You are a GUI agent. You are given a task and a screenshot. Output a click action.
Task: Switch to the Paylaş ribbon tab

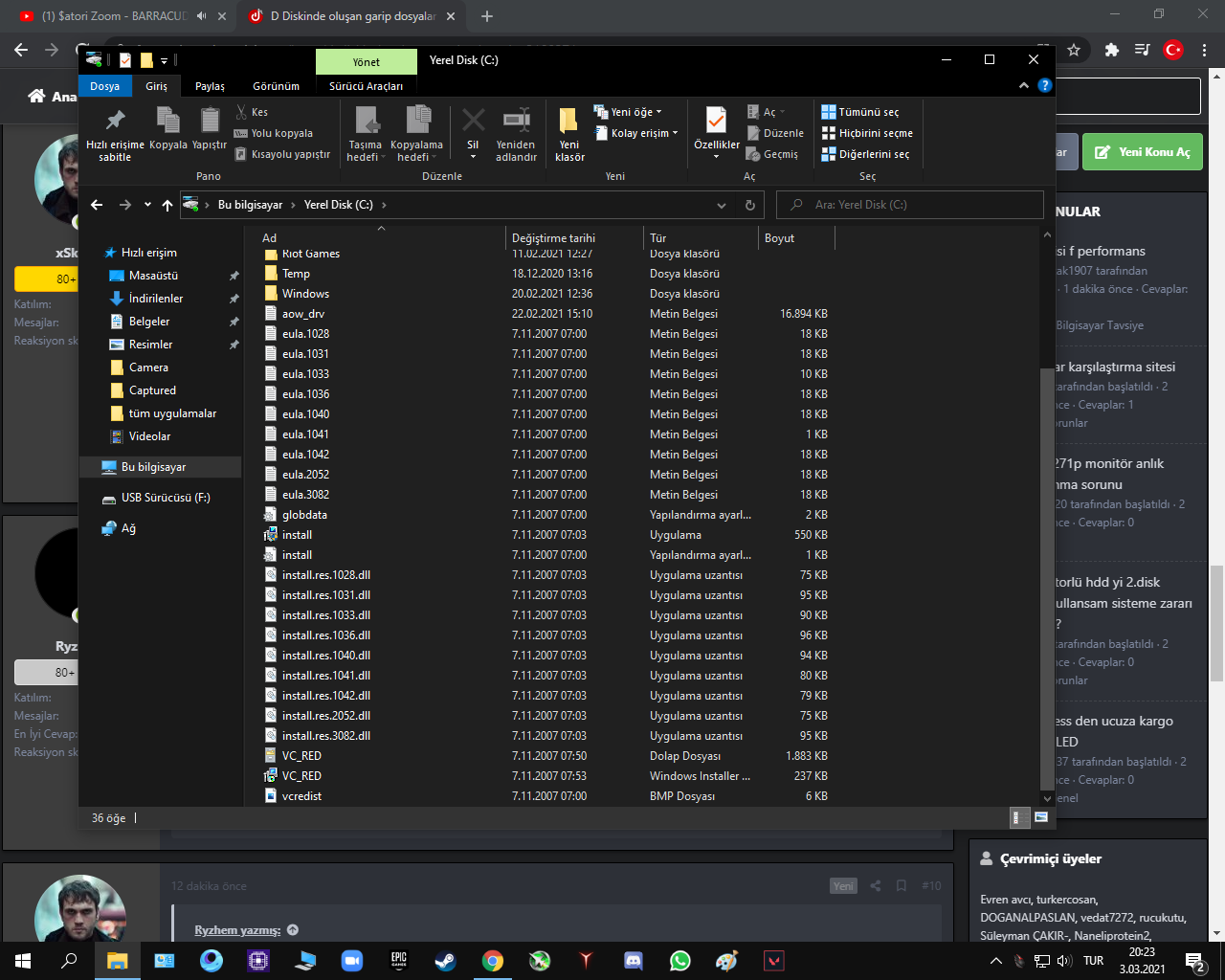(x=210, y=86)
